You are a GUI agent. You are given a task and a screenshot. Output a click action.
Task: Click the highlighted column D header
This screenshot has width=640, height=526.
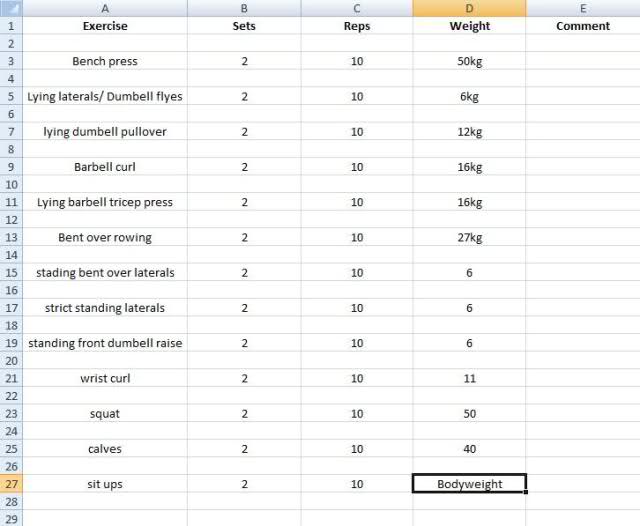pyautogui.click(x=469, y=8)
